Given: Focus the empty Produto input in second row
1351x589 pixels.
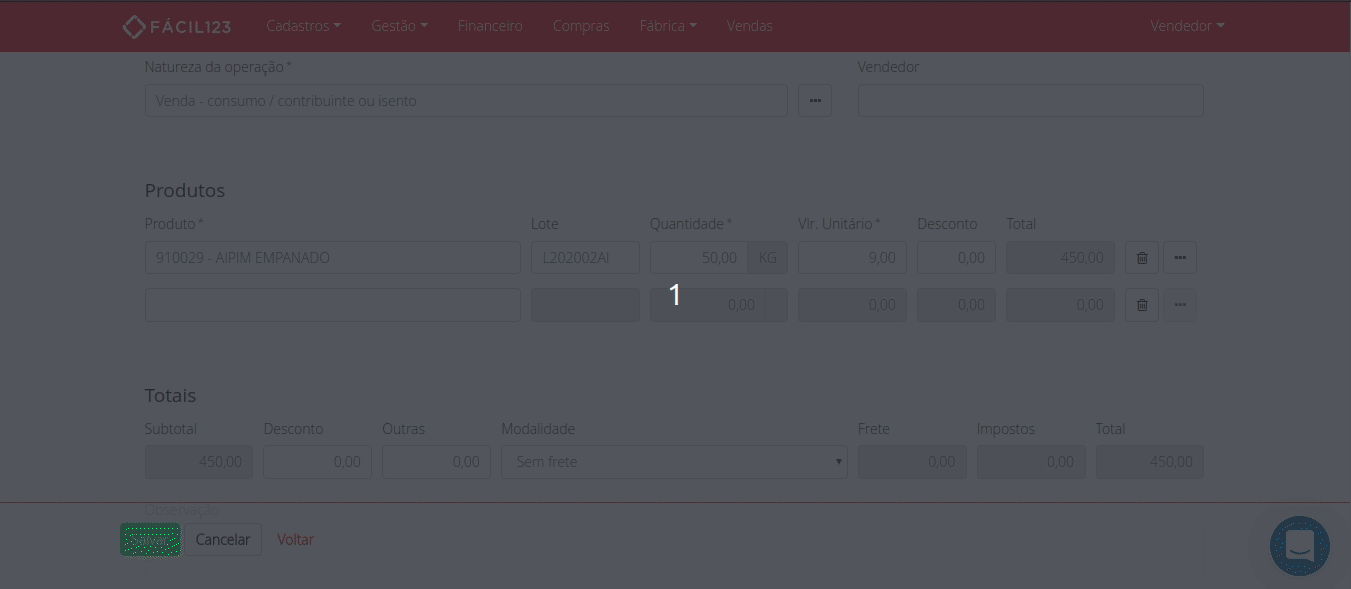Looking at the screenshot, I should (x=332, y=305).
